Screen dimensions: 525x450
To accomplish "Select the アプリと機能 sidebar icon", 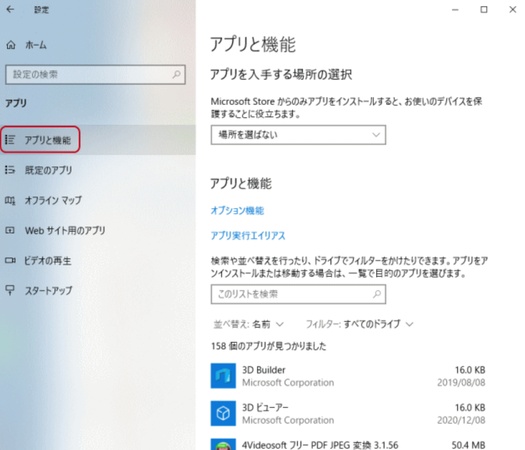I will click(10, 140).
